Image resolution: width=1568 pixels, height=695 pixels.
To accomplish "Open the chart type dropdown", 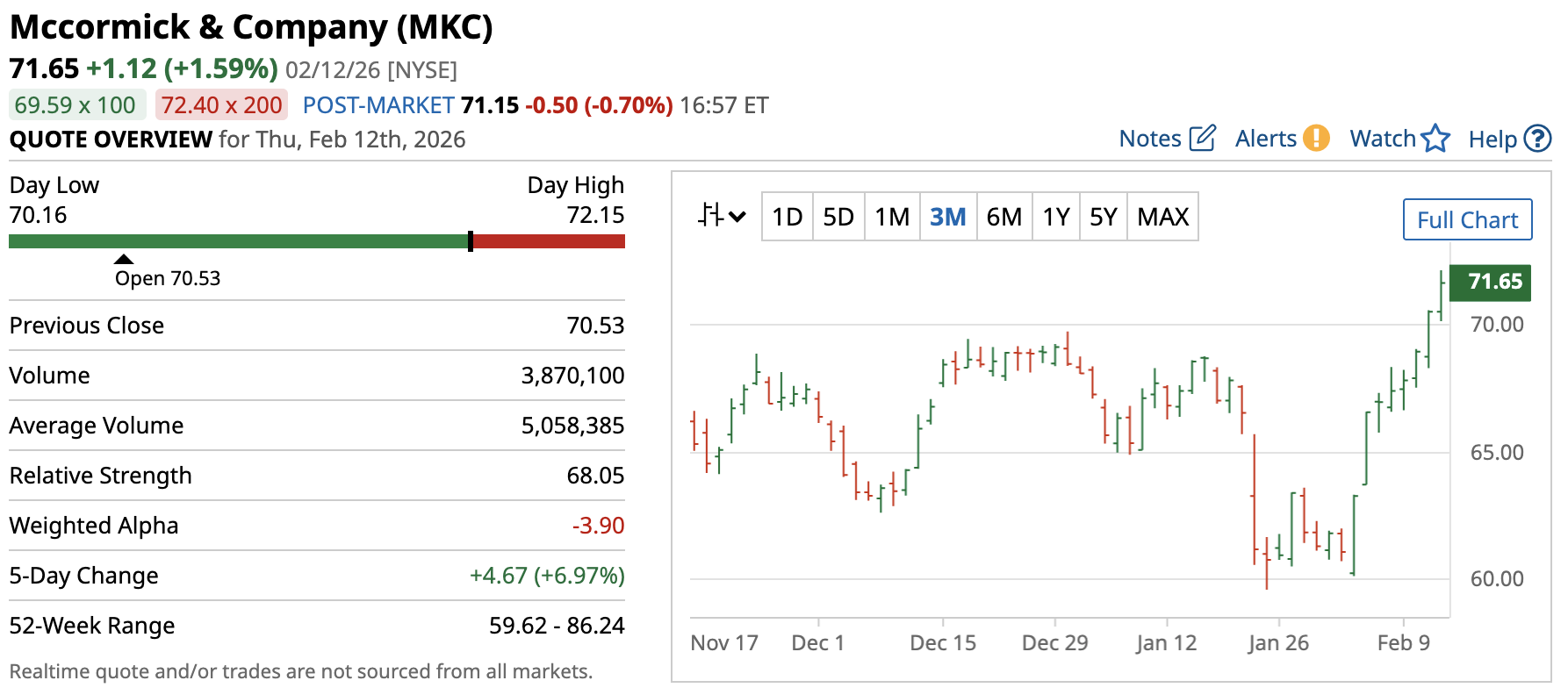I will pyautogui.click(x=721, y=216).
